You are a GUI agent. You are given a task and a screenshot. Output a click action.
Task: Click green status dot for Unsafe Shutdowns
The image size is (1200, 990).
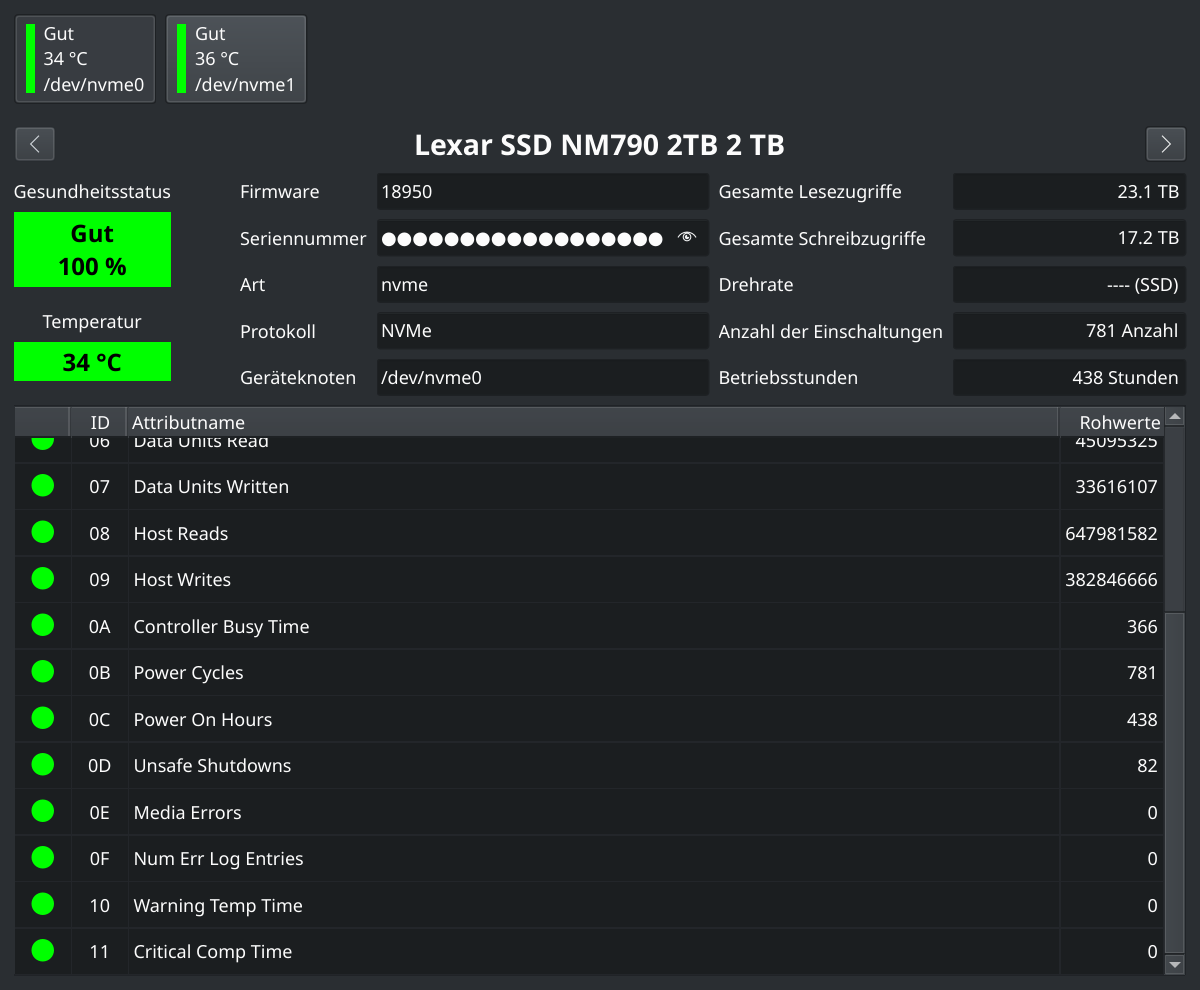[x=42, y=765]
